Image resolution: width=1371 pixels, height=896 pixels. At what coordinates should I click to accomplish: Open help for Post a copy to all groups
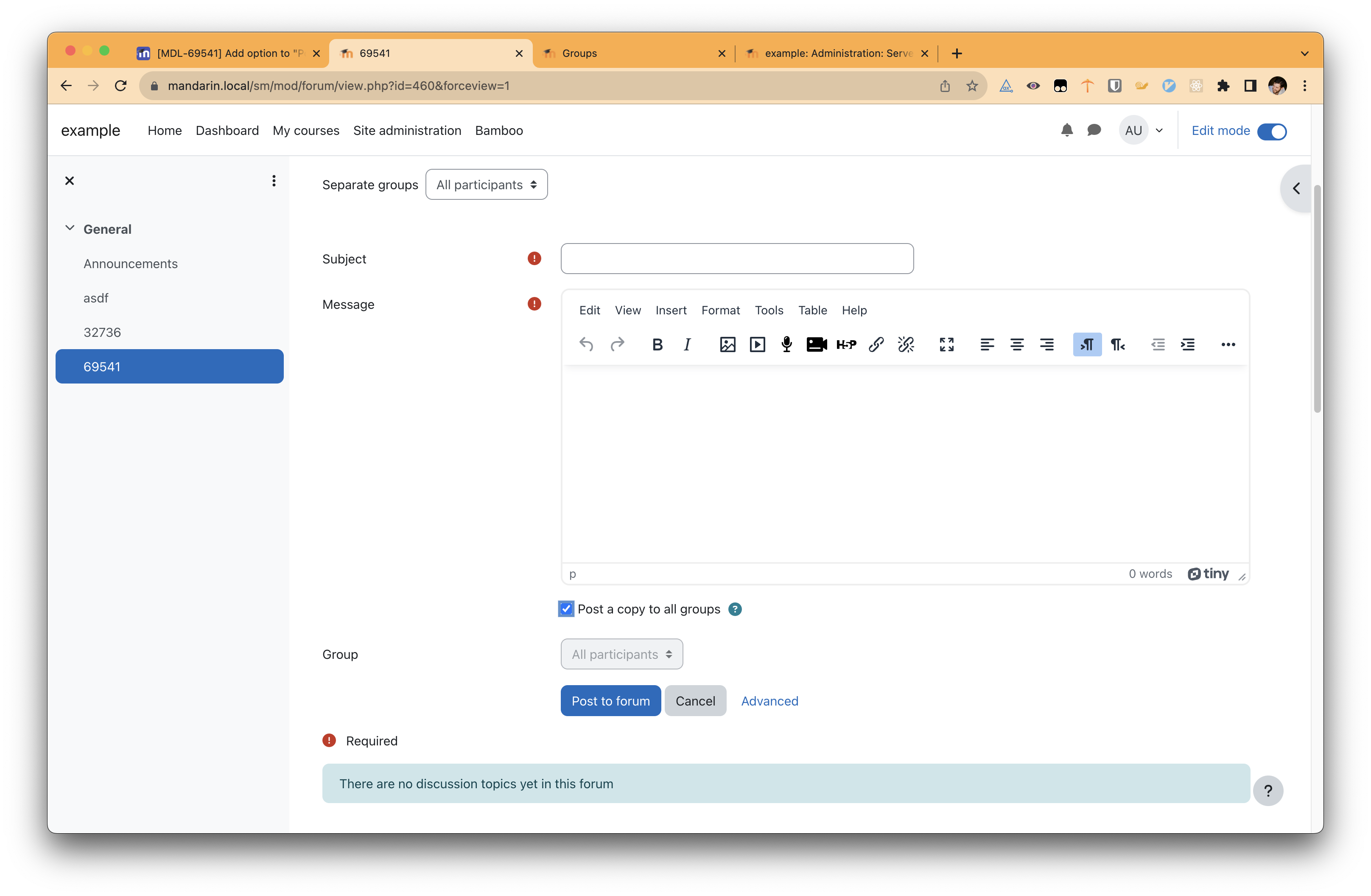pos(735,609)
